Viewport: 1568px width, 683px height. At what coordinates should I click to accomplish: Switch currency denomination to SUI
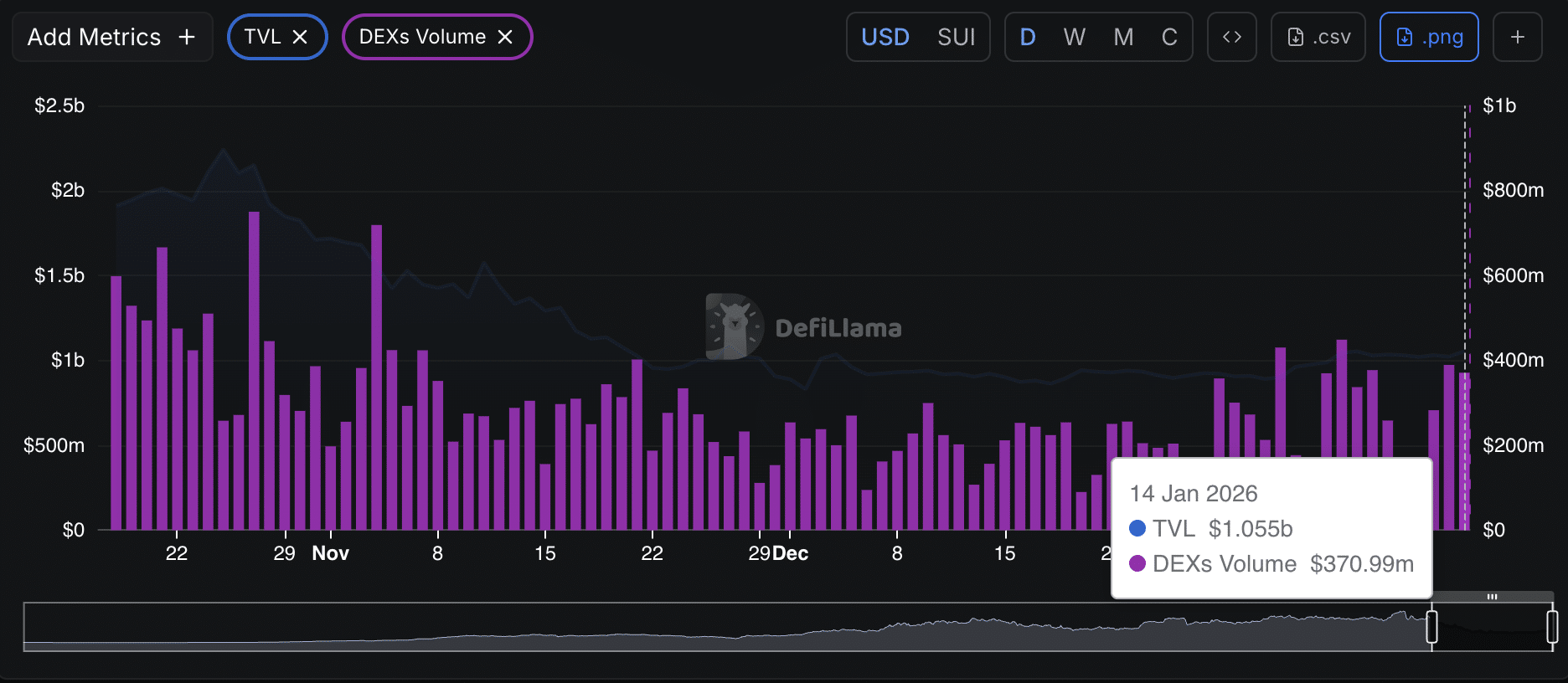pyautogui.click(x=956, y=37)
